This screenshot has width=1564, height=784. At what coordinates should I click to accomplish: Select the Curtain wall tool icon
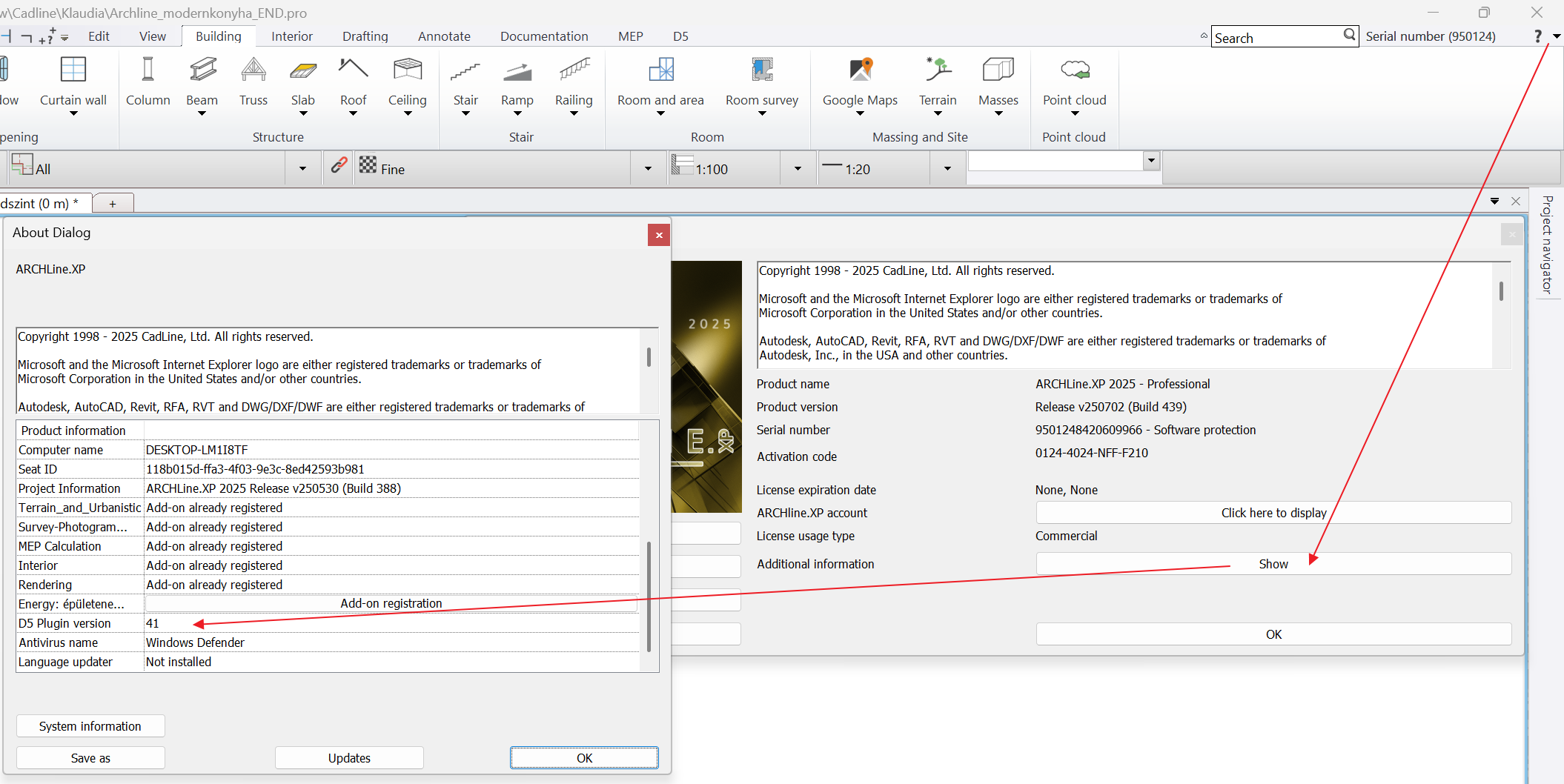click(x=73, y=70)
